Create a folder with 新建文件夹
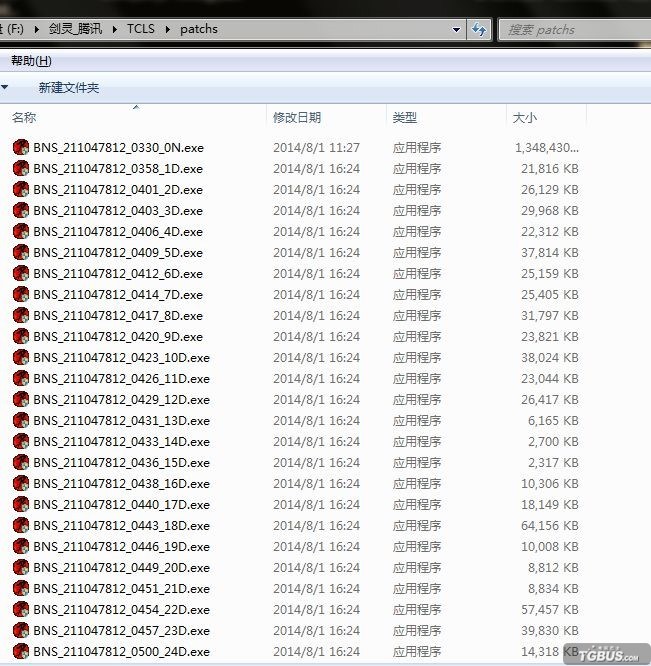The width and height of the screenshot is (651, 666). [x=69, y=87]
